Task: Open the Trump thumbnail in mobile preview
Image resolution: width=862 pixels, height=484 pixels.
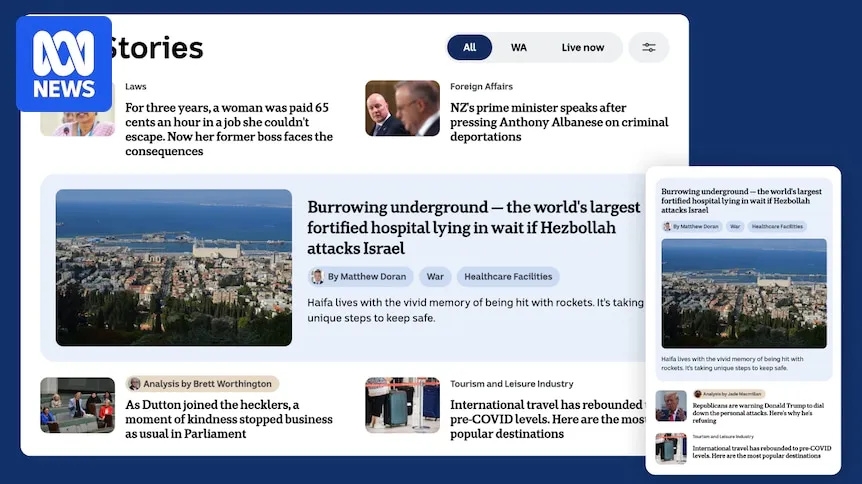Action: coord(671,406)
